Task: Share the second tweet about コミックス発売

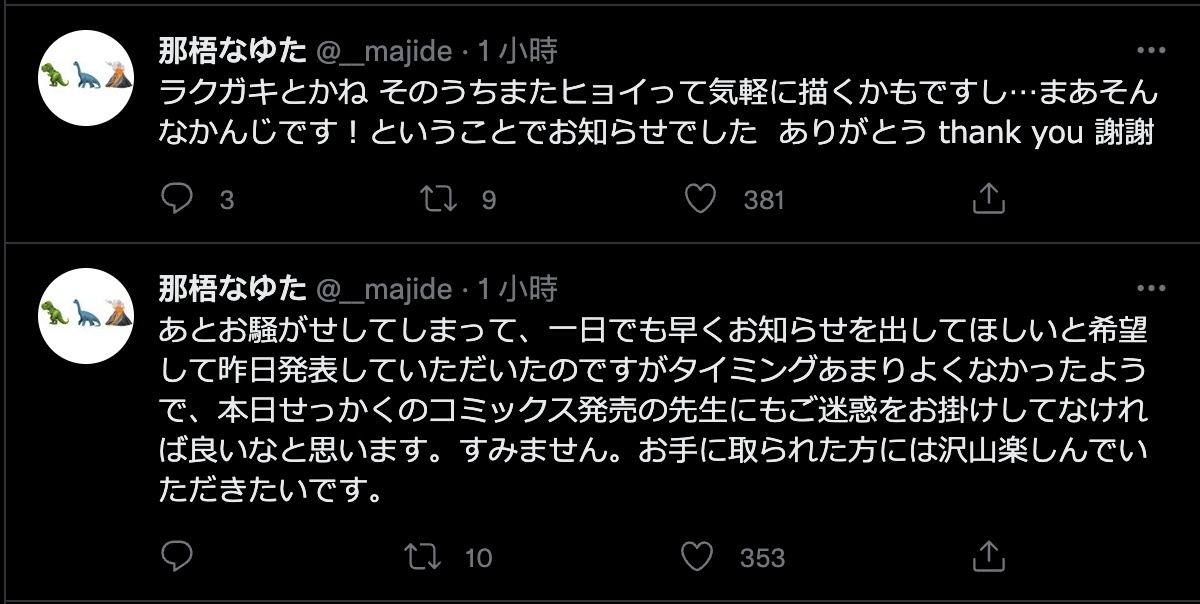Action: (988, 556)
